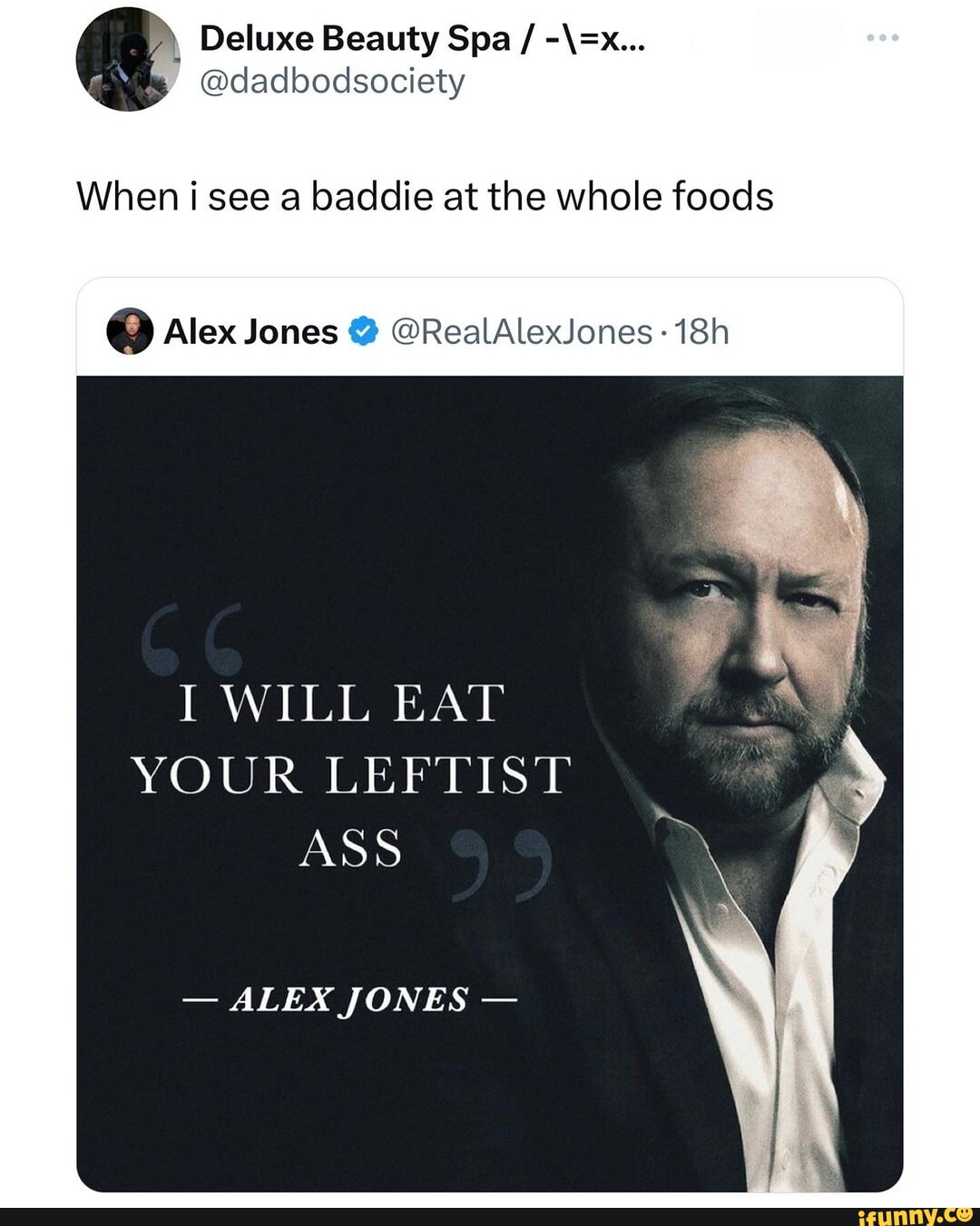
Task: Open the three-dot more options menu
Action: click(882, 39)
